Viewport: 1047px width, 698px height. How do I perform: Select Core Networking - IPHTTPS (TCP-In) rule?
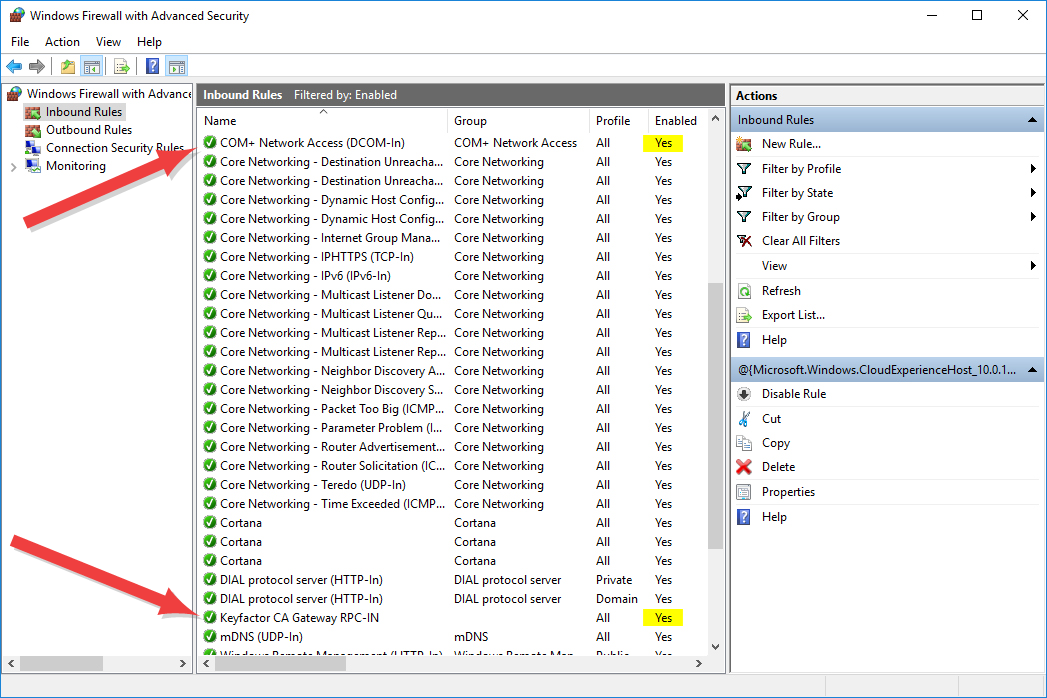point(317,256)
